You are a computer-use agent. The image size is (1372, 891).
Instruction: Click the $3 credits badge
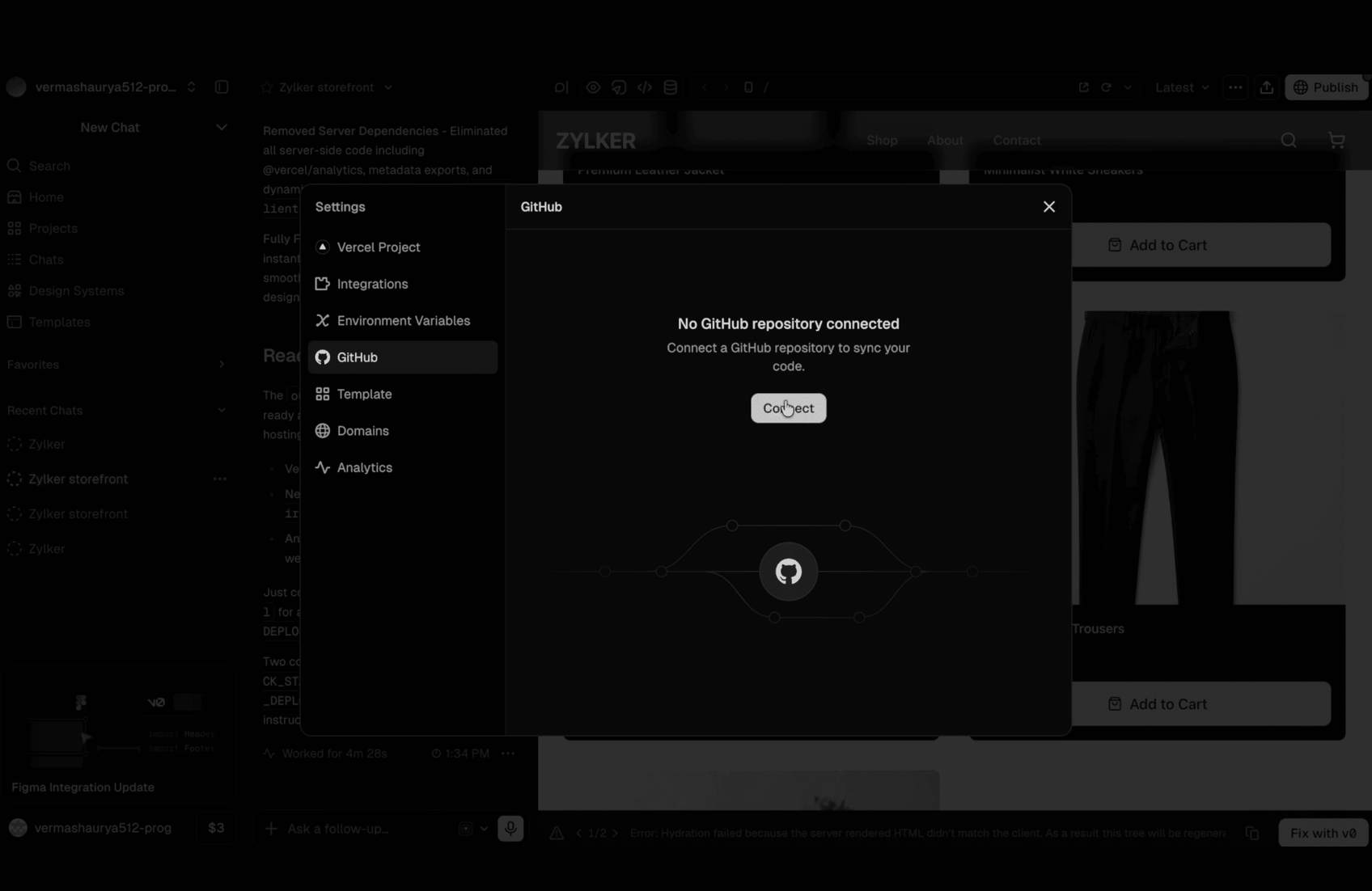(216, 828)
